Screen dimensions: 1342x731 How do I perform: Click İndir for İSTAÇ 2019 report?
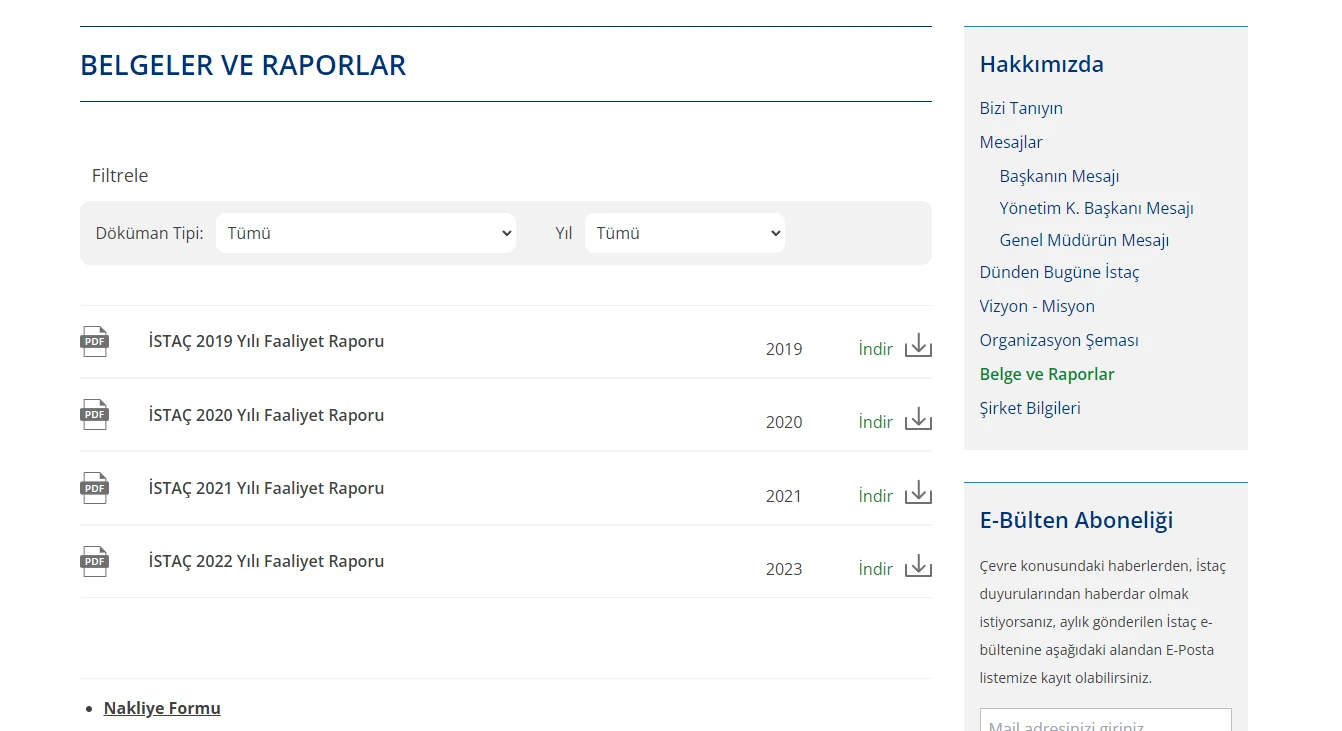(x=875, y=349)
